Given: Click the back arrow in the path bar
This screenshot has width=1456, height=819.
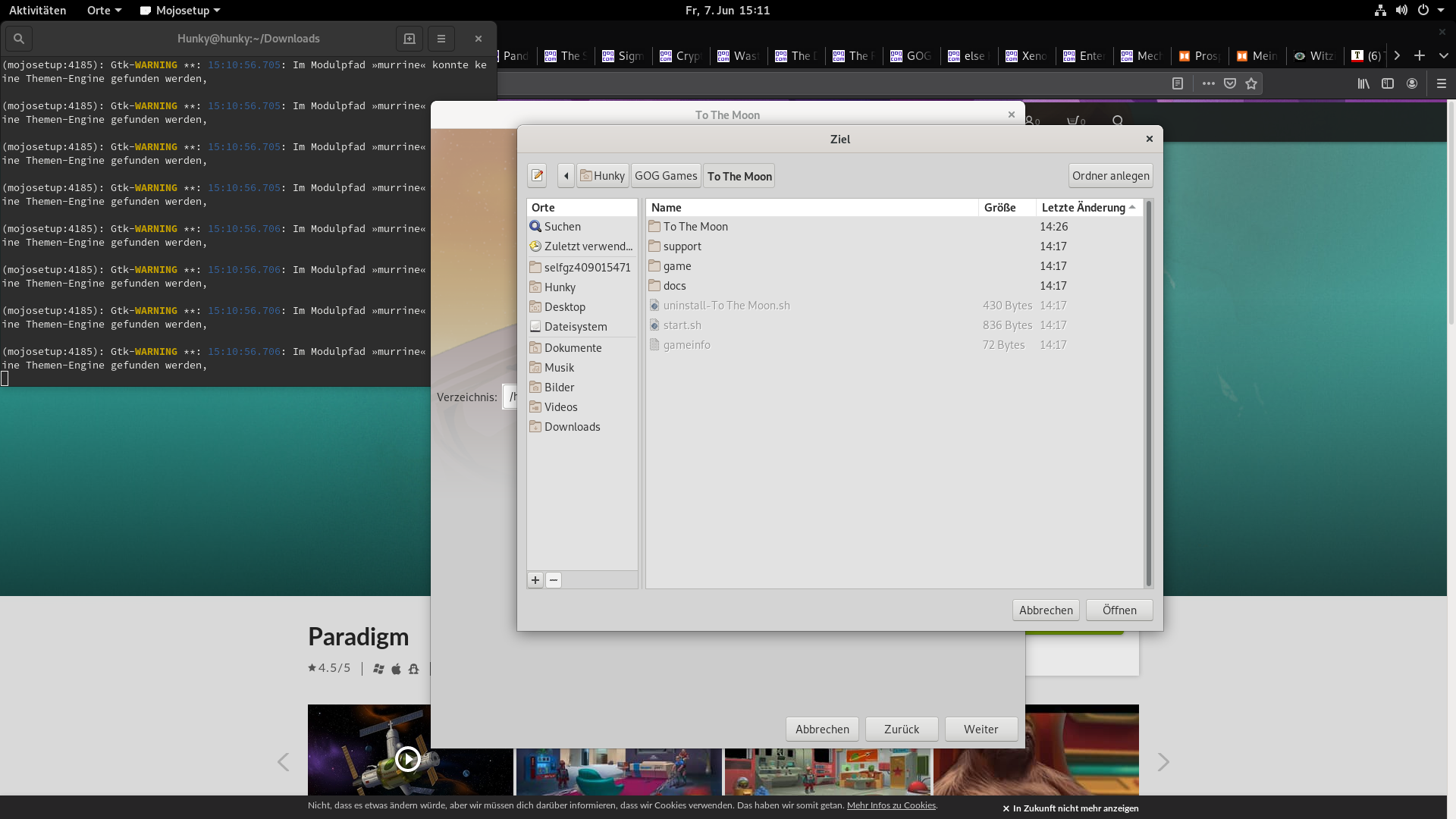Looking at the screenshot, I should [x=566, y=176].
